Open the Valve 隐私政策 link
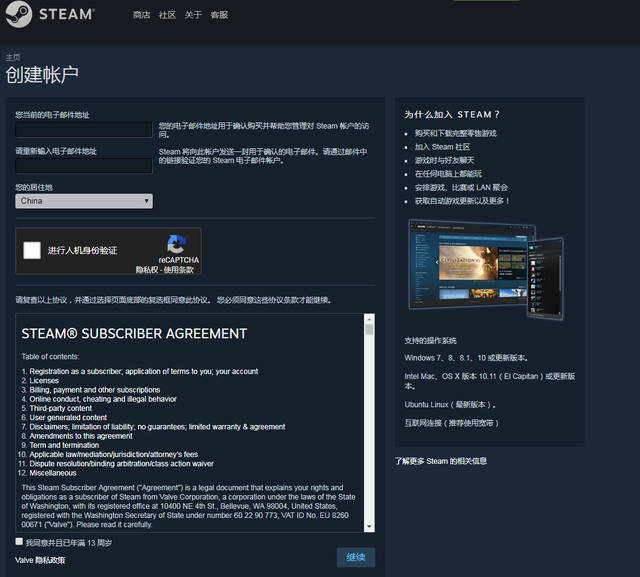This screenshot has width=640, height=577. [40, 560]
